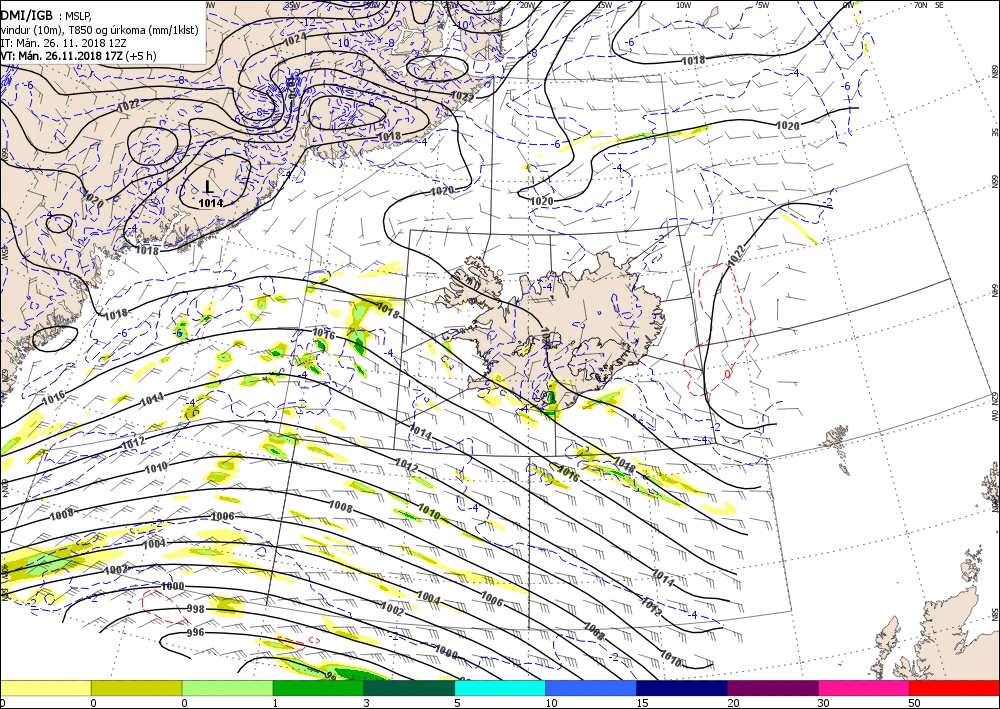Screen dimensions: 1000x709
Task: Choose the purple legend swatch
Action: coord(772,688)
